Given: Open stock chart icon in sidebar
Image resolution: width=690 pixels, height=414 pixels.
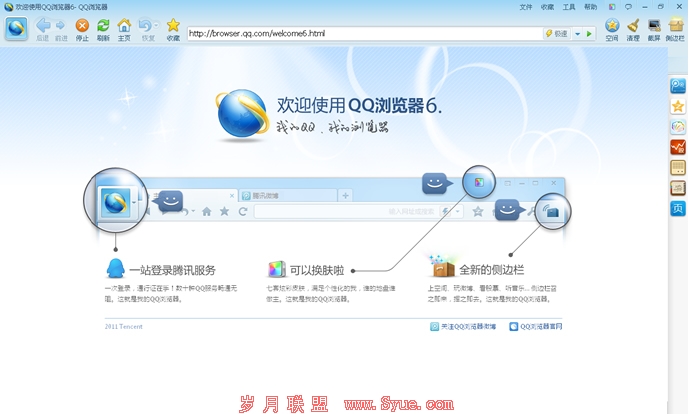Looking at the screenshot, I should click(678, 147).
